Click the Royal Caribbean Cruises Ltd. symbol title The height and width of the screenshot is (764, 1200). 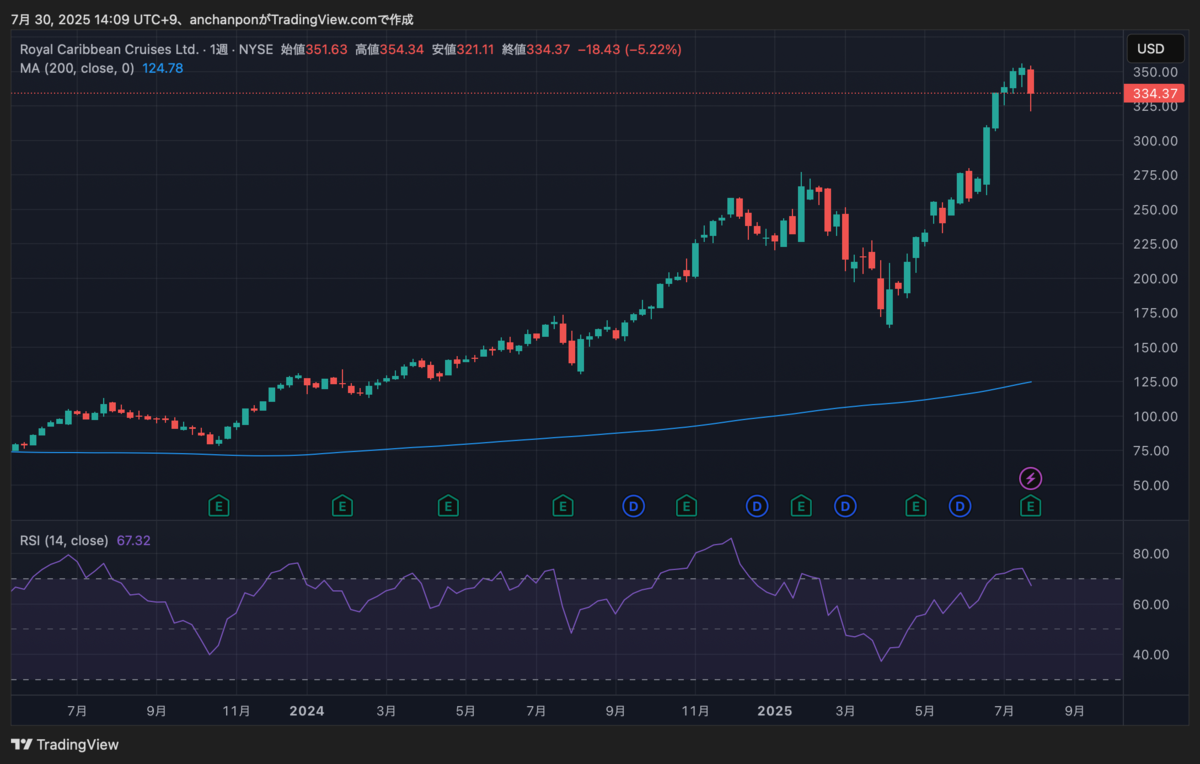point(111,49)
